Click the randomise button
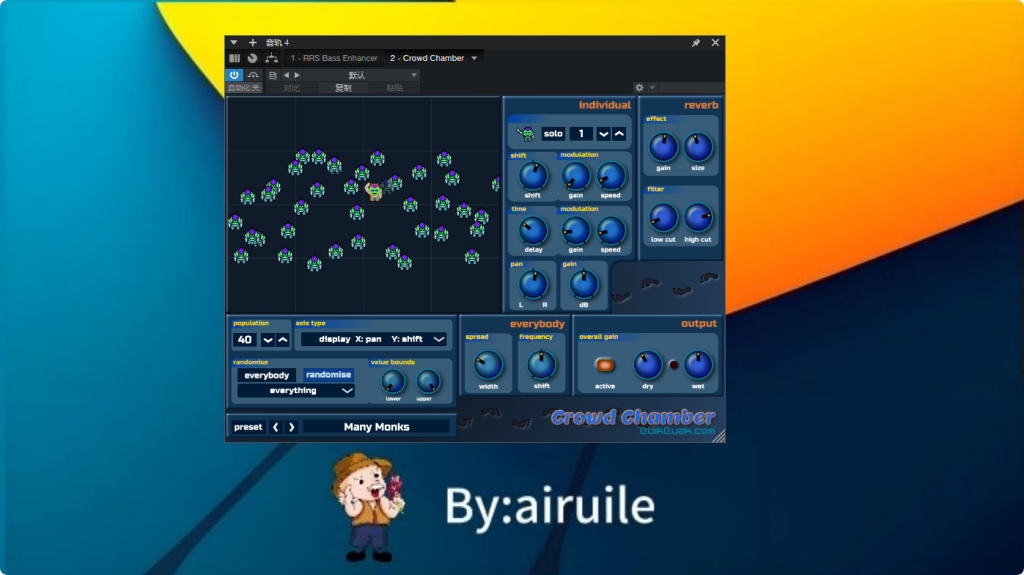 pyautogui.click(x=328, y=375)
